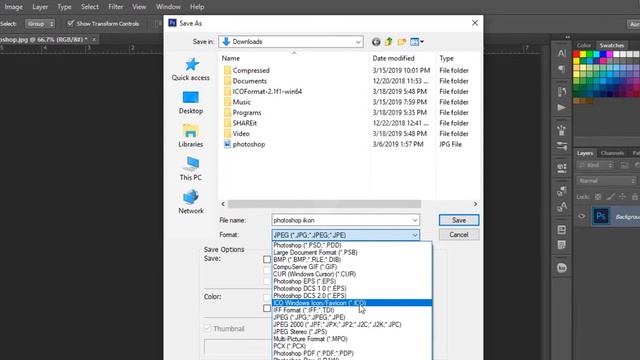
Task: Open the layer filter Kind dropdown
Action: click(x=595, y=165)
